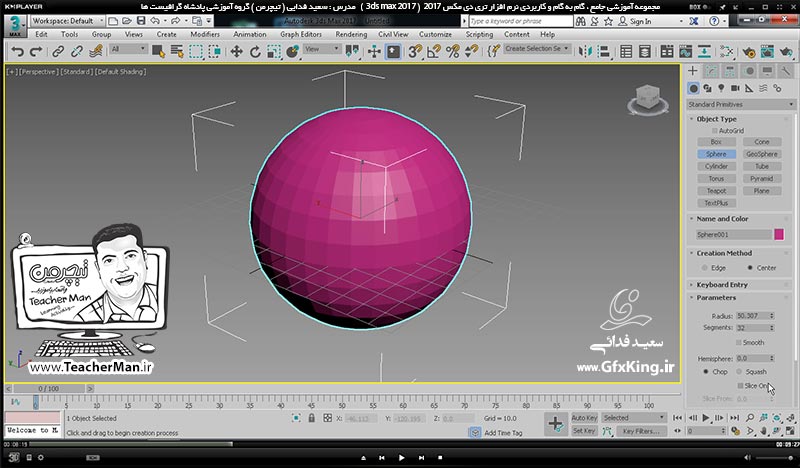Select the Edge creation method

click(x=705, y=268)
